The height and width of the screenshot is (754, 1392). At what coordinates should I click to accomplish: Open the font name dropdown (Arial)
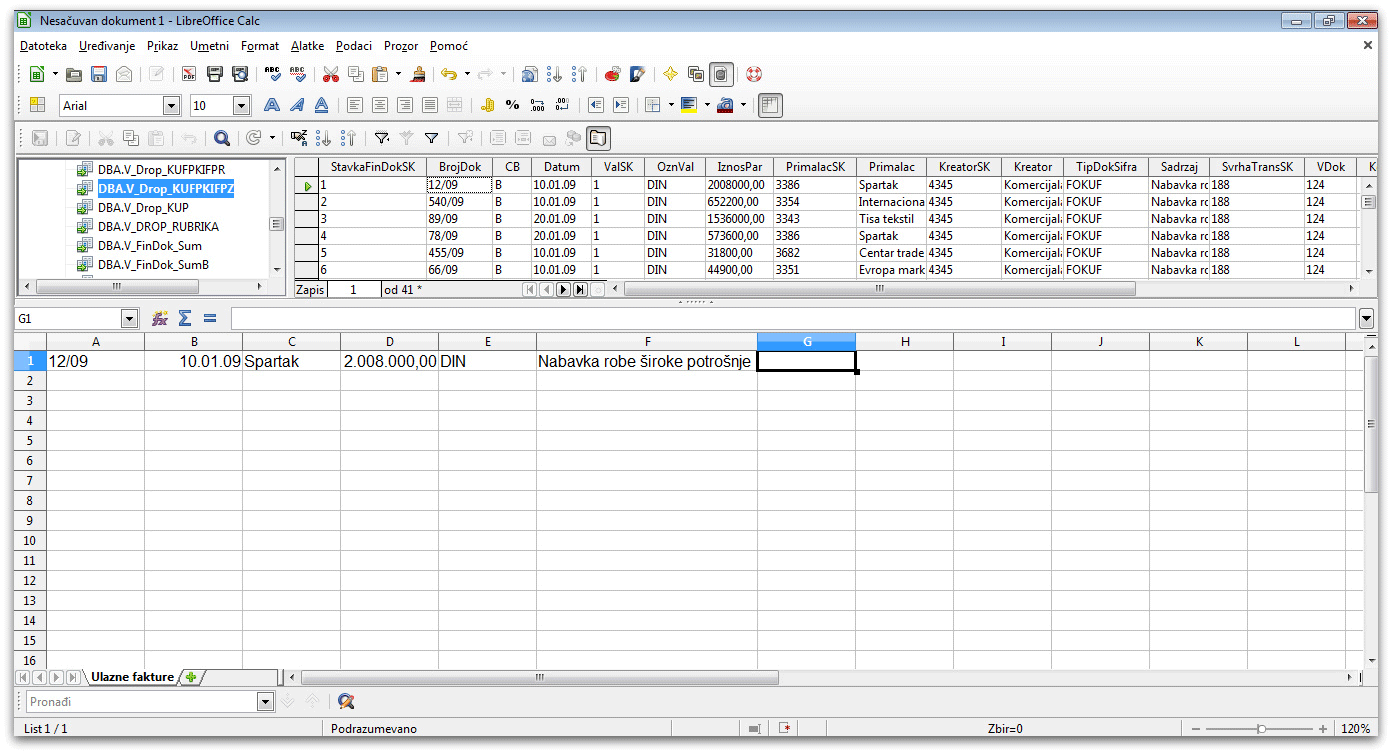point(171,105)
